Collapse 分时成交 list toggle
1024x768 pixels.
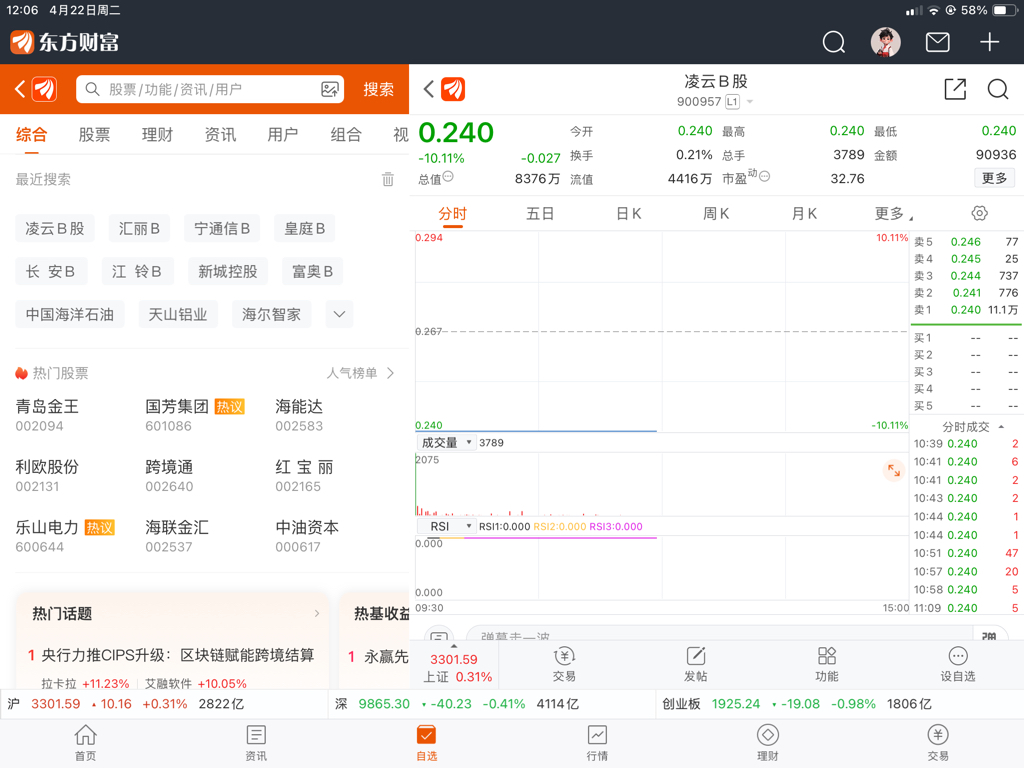coord(1001,427)
